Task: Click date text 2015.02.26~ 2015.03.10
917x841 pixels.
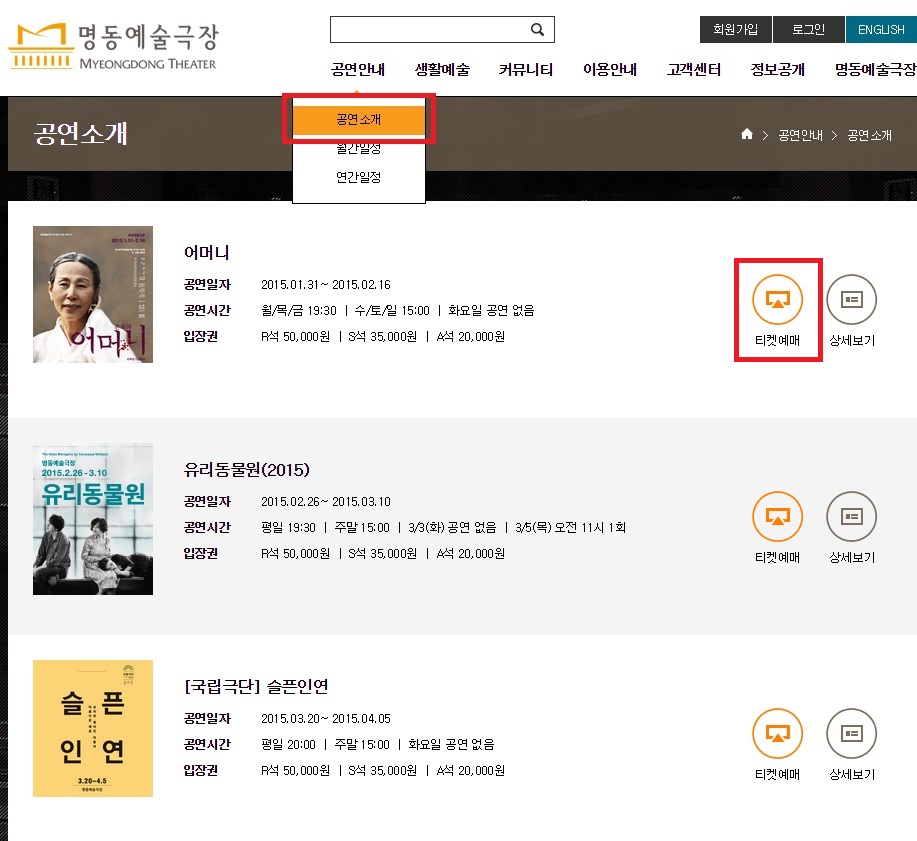Action: coord(326,502)
